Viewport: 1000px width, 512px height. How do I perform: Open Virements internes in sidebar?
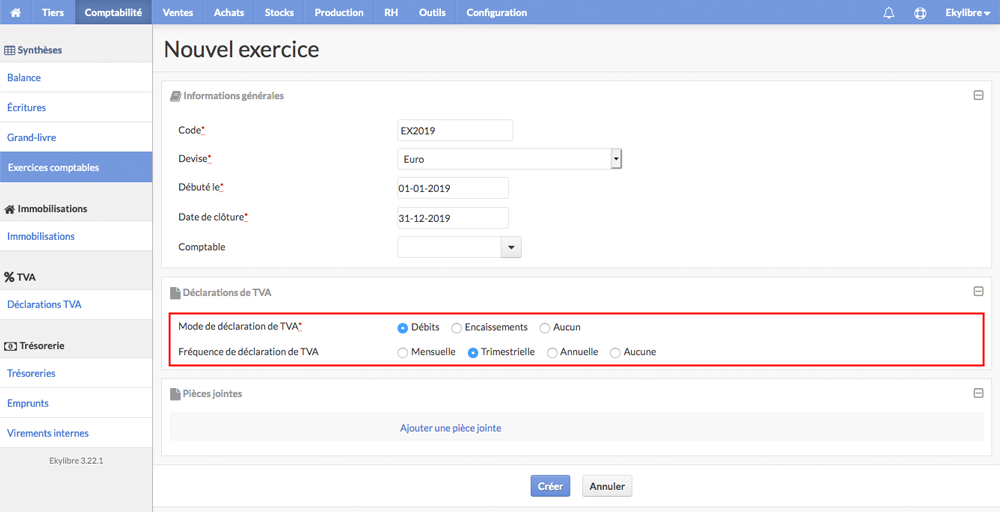(x=76, y=433)
